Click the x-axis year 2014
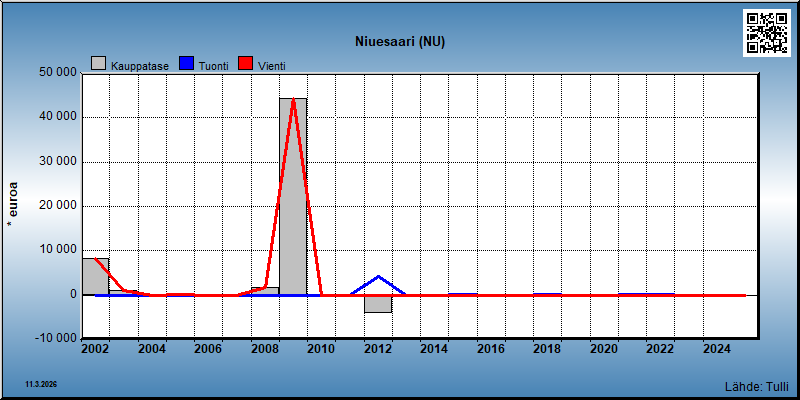 coord(434,349)
